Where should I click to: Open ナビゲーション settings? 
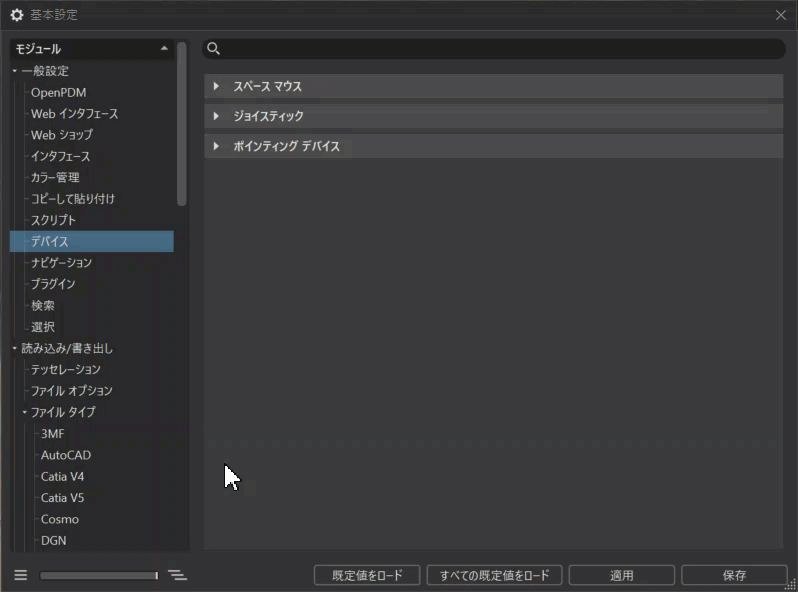tap(62, 263)
